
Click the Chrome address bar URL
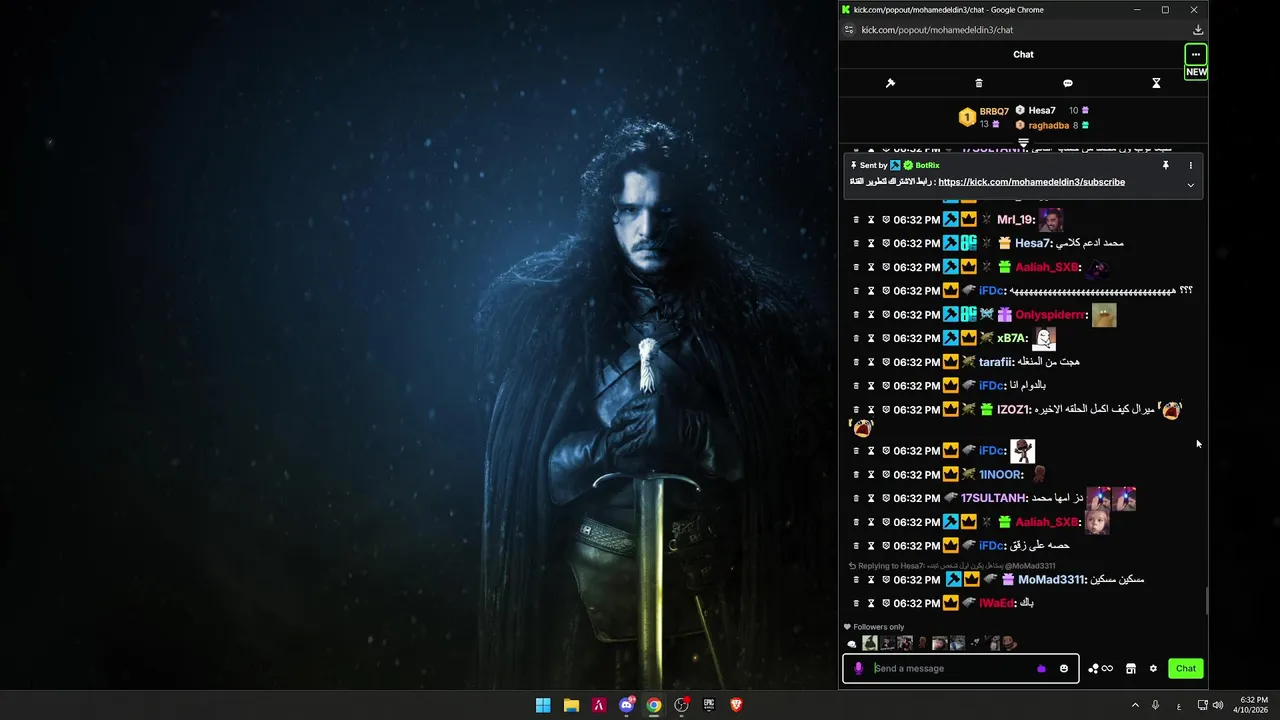(937, 30)
